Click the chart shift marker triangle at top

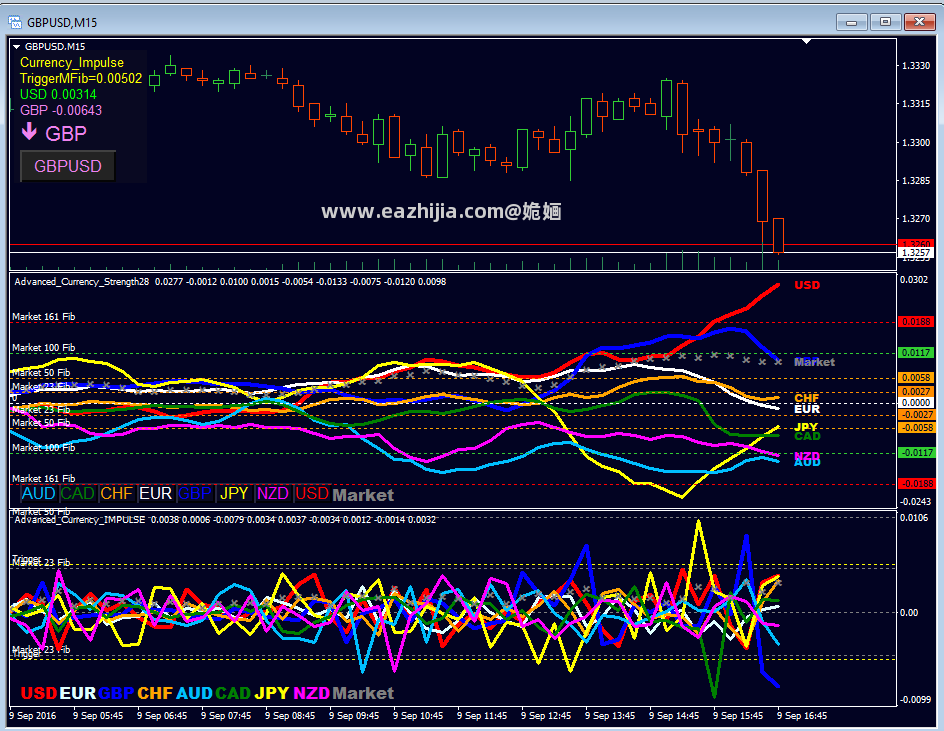(x=806, y=42)
